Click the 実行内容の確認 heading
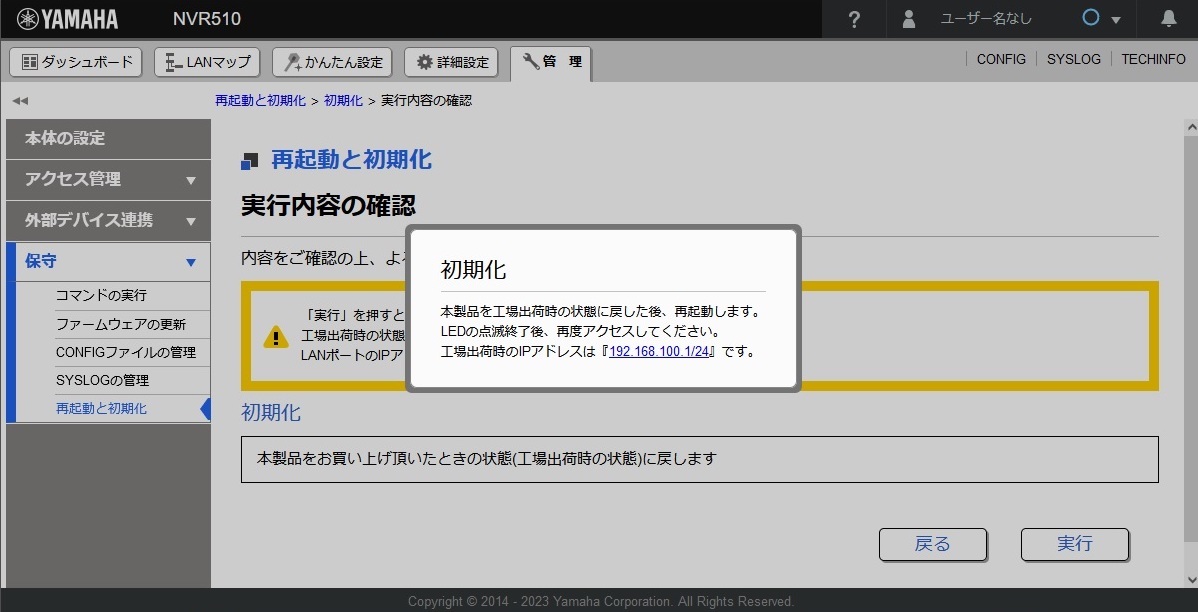This screenshot has width=1198, height=612. 329,206
